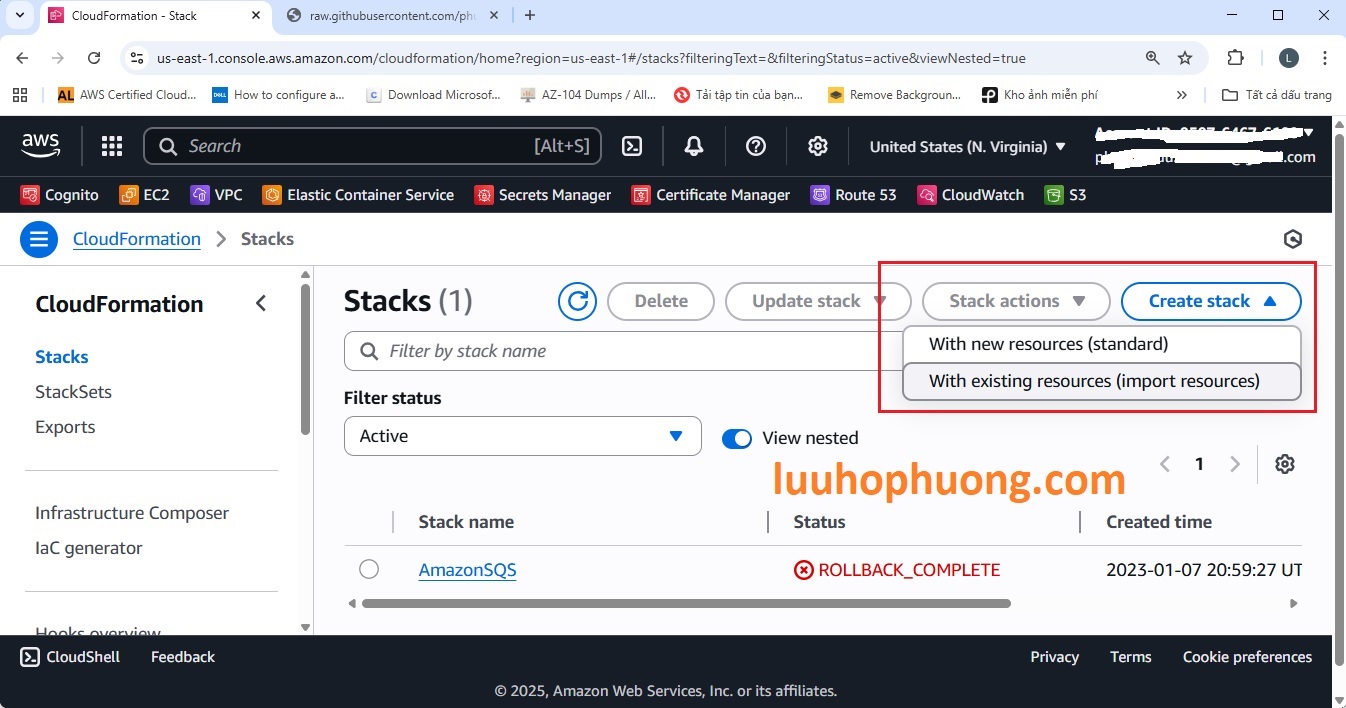Click the horizontal scrollbar under stacks table
This screenshot has height=708, width=1346.
[x=685, y=604]
